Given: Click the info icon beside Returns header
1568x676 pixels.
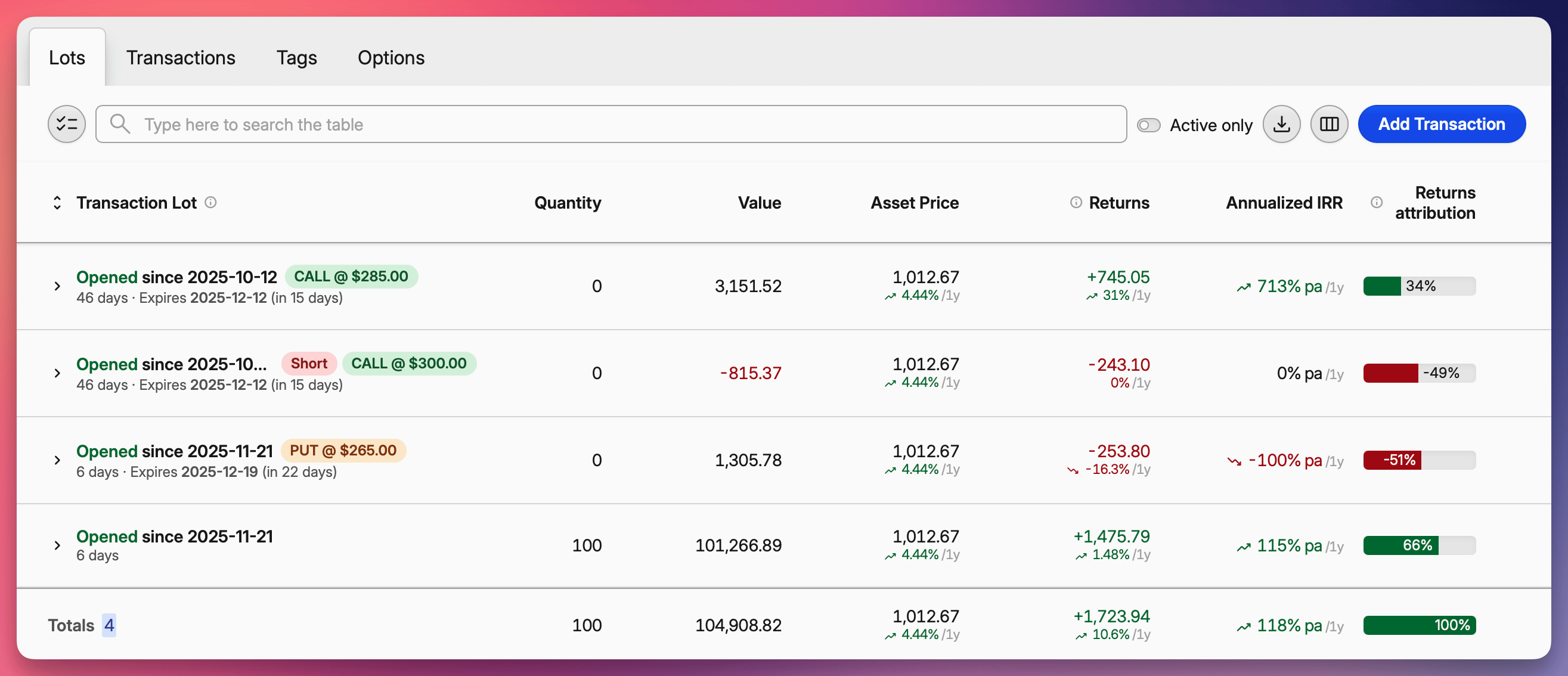Looking at the screenshot, I should (1075, 203).
